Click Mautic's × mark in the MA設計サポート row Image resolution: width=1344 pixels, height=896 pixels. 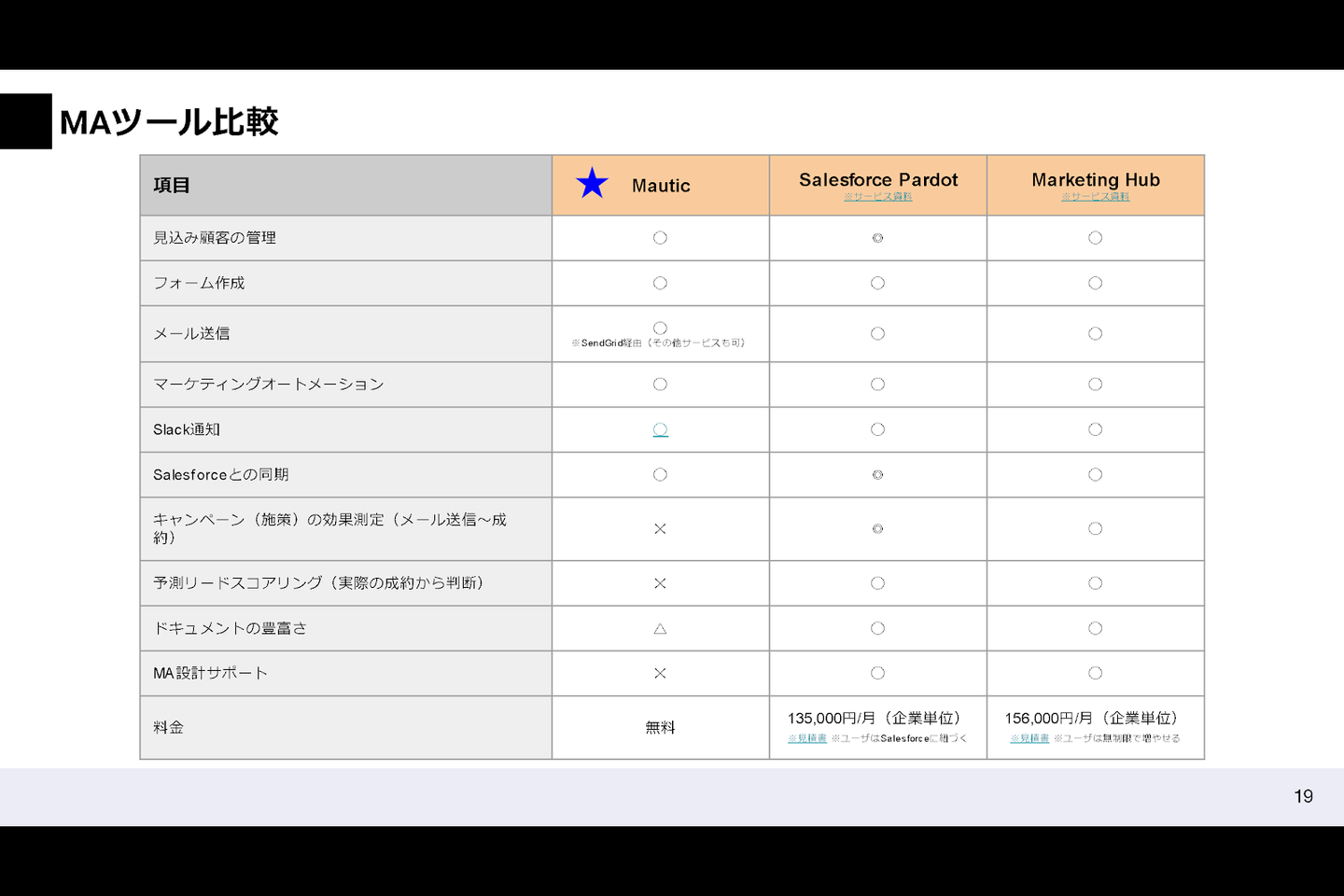[660, 673]
